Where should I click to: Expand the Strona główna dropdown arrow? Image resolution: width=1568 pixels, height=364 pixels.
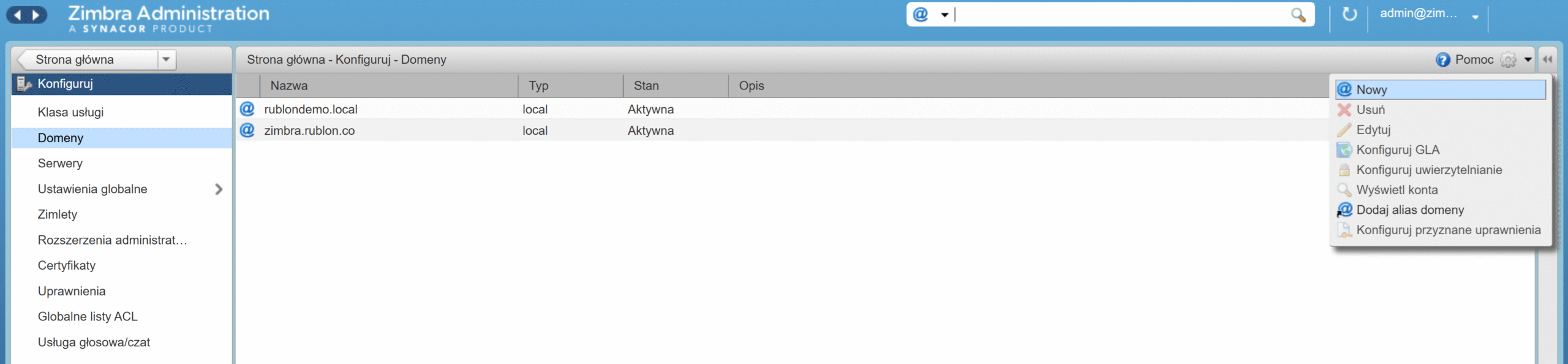pyautogui.click(x=165, y=59)
